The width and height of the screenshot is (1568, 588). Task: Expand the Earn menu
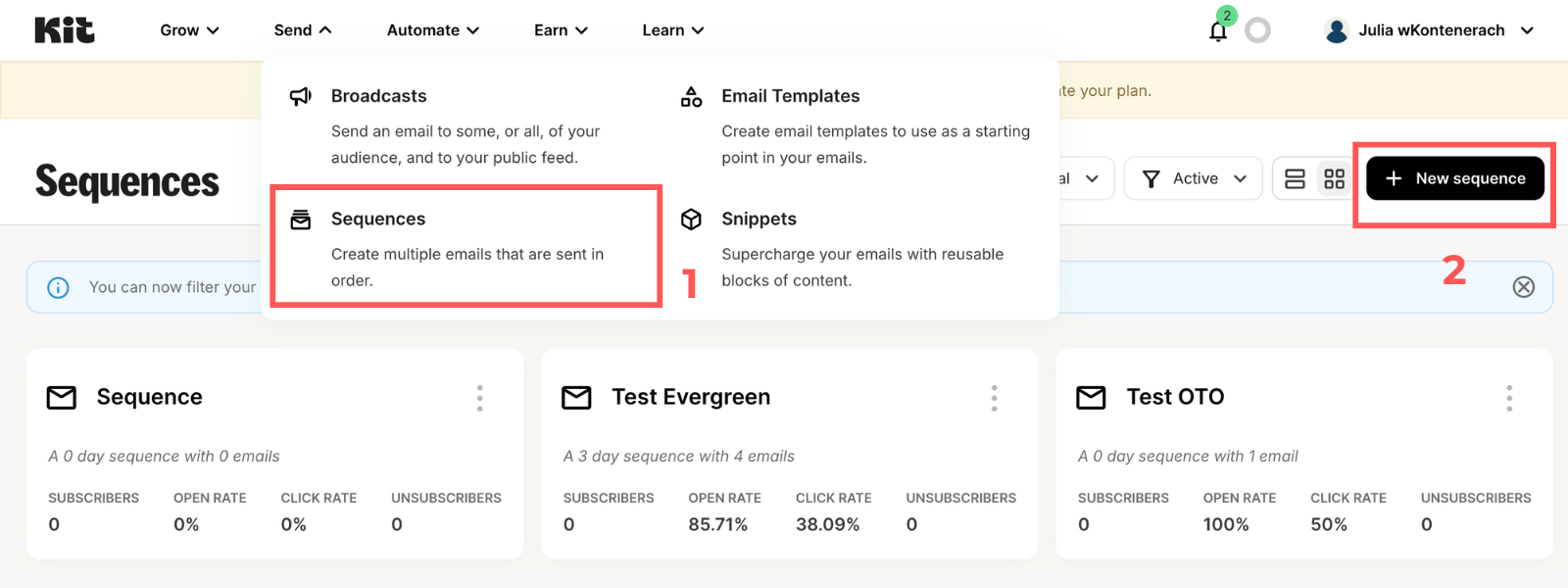click(x=561, y=30)
